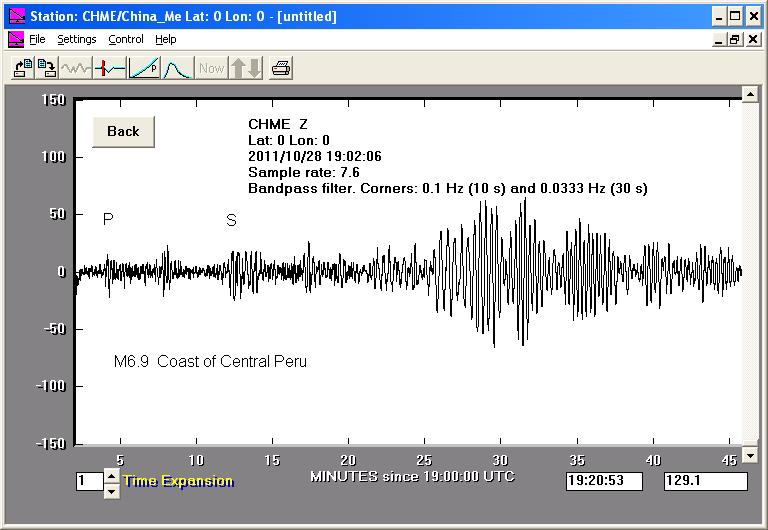Increase Time Expansion with up arrow

111,475
